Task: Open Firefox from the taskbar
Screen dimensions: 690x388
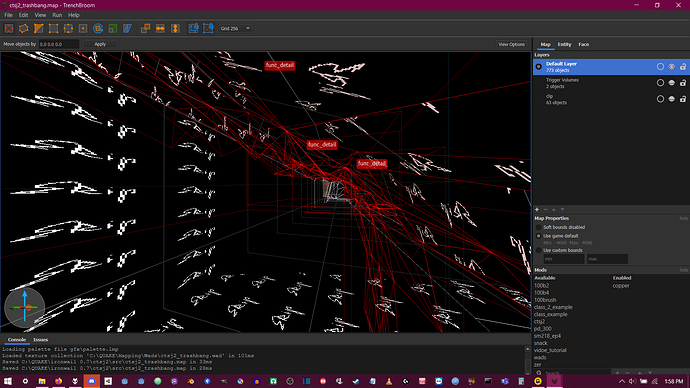Action: pyautogui.click(x=58, y=381)
